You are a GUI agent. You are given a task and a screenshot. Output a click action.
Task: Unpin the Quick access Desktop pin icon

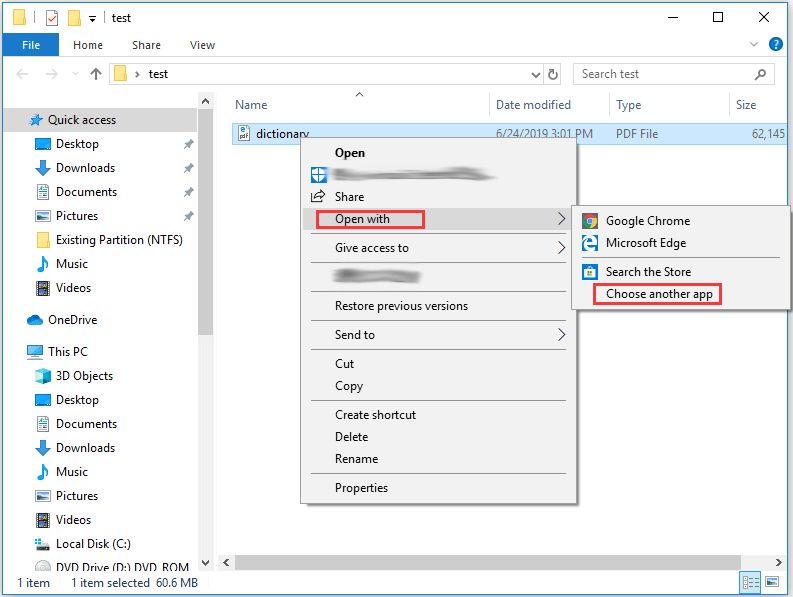[189, 144]
